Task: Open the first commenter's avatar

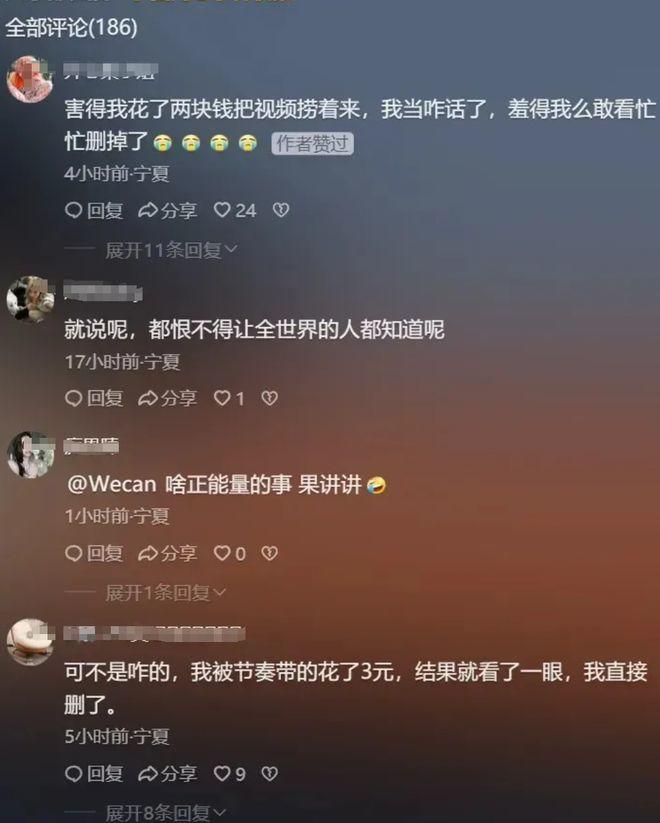Action: coord(30,79)
